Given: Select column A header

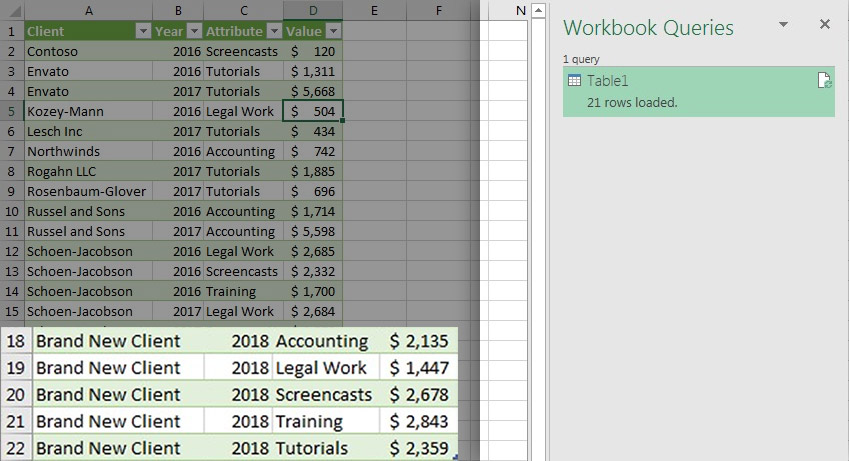Looking at the screenshot, I should coord(88,10).
